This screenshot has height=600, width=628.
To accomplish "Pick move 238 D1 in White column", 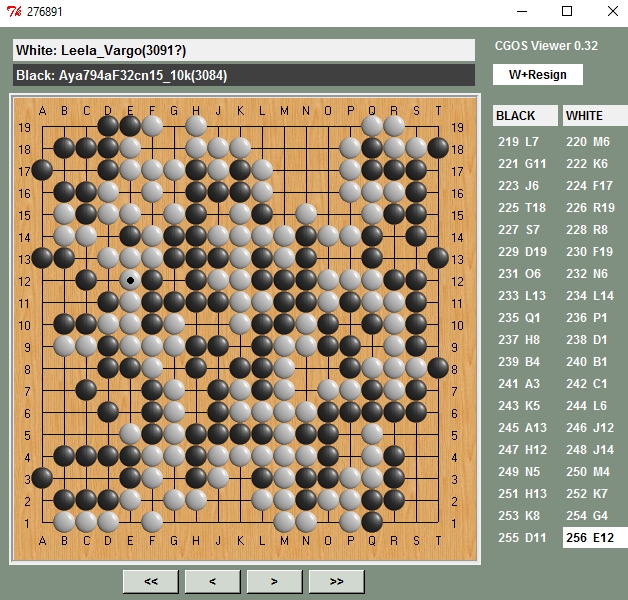I will coord(594,340).
